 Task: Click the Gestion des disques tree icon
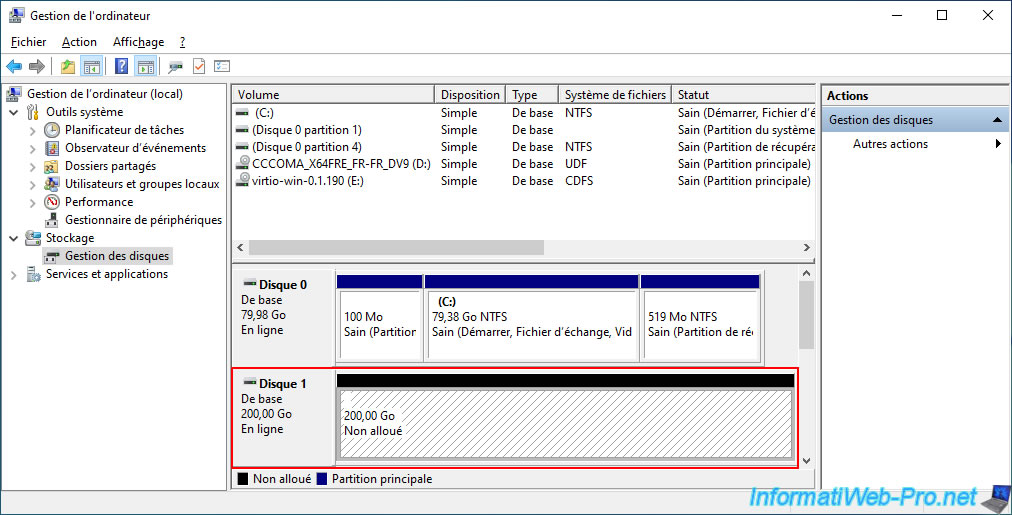click(52, 257)
